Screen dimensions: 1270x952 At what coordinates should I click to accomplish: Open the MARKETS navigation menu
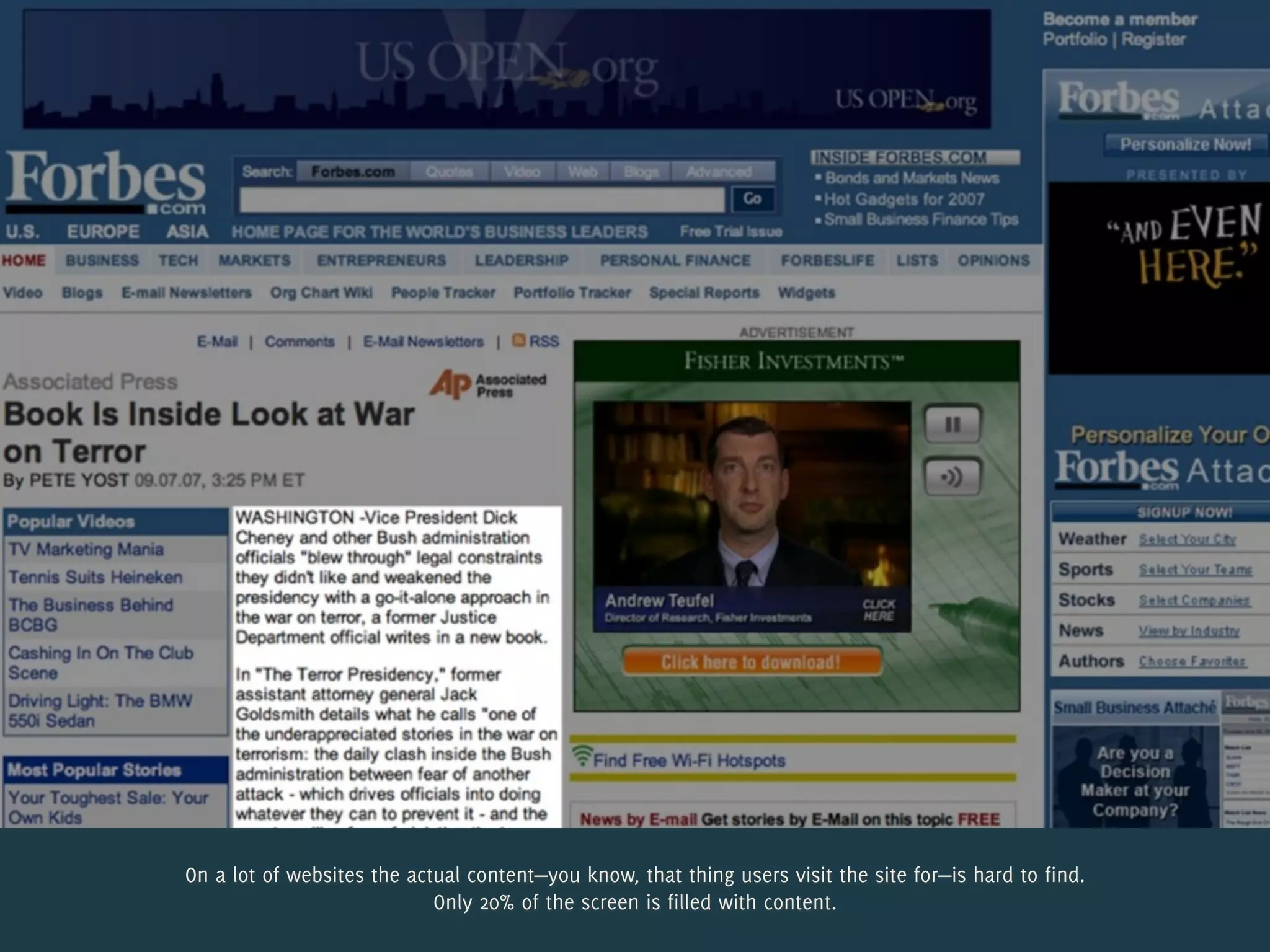[254, 260]
